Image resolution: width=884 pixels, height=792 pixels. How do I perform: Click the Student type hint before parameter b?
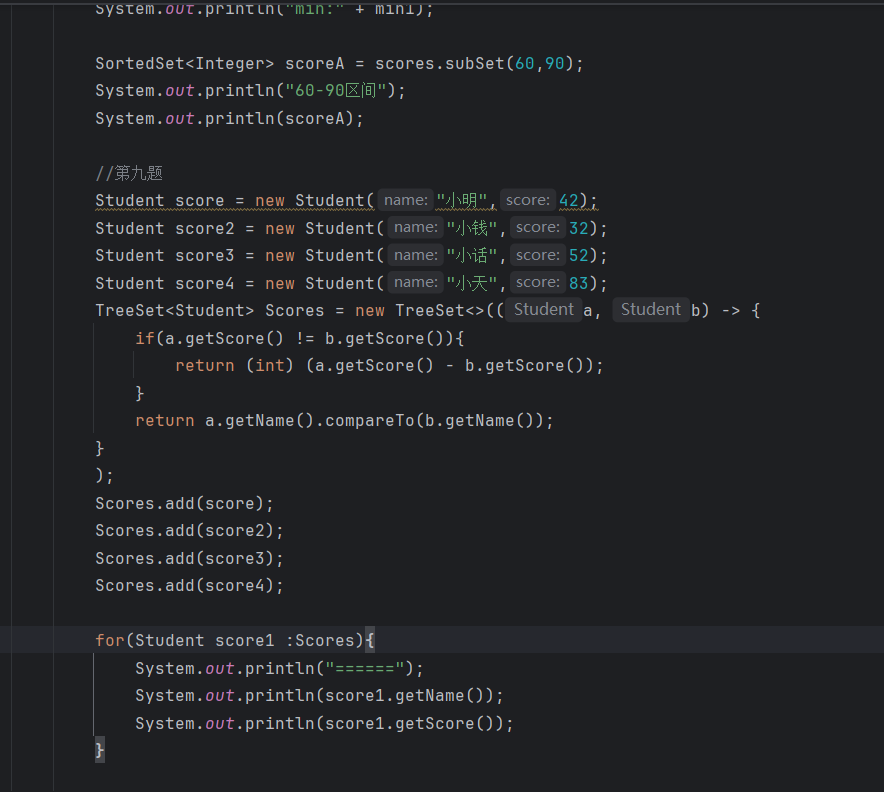650,310
